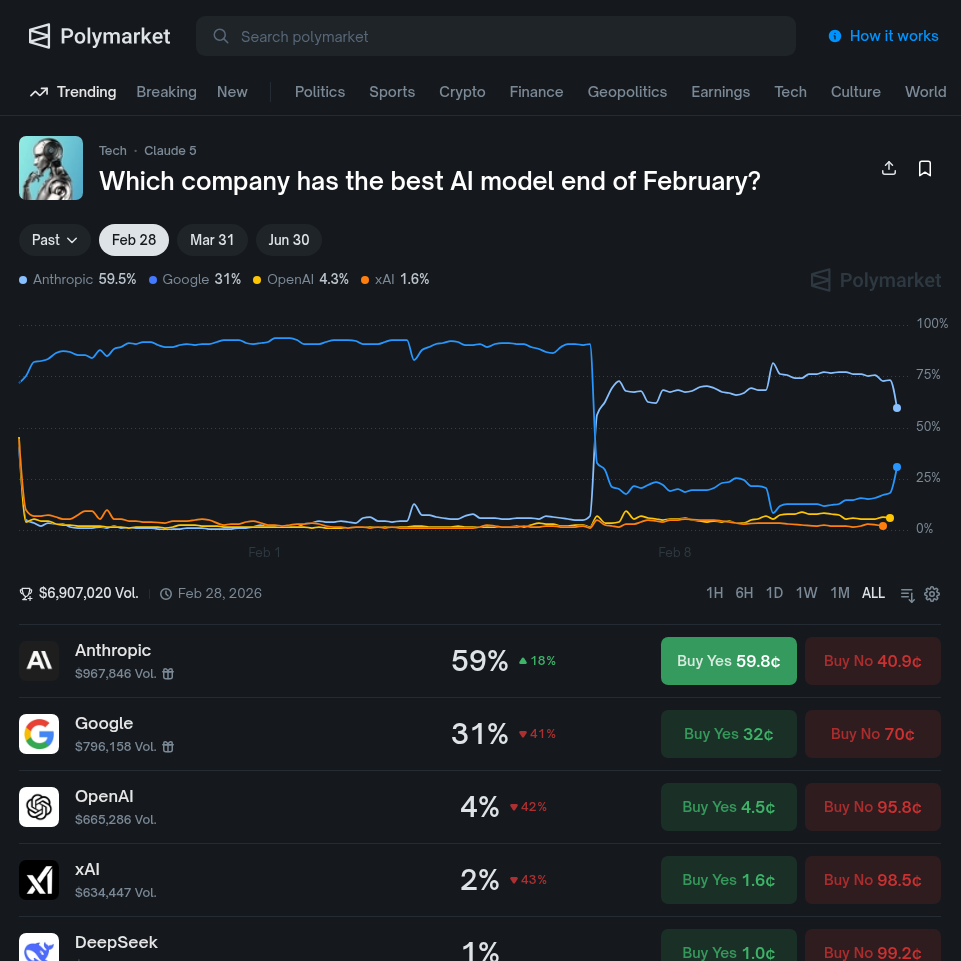Viewport: 961px width, 961px height.
Task: Buy Yes on Google at 32¢
Action: tap(729, 734)
